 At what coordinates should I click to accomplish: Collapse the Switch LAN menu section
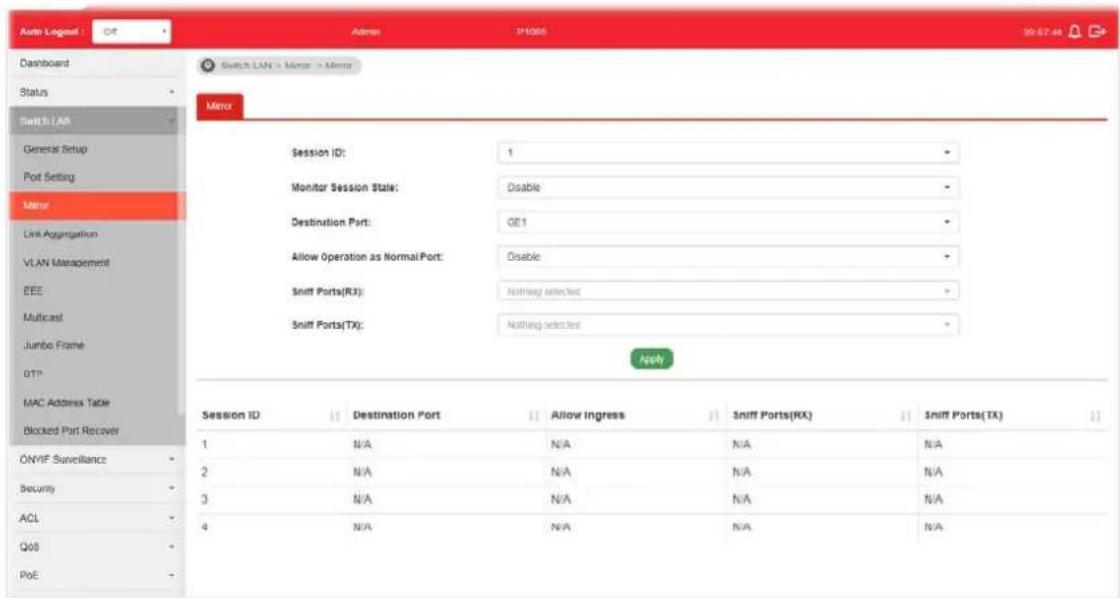(94, 121)
